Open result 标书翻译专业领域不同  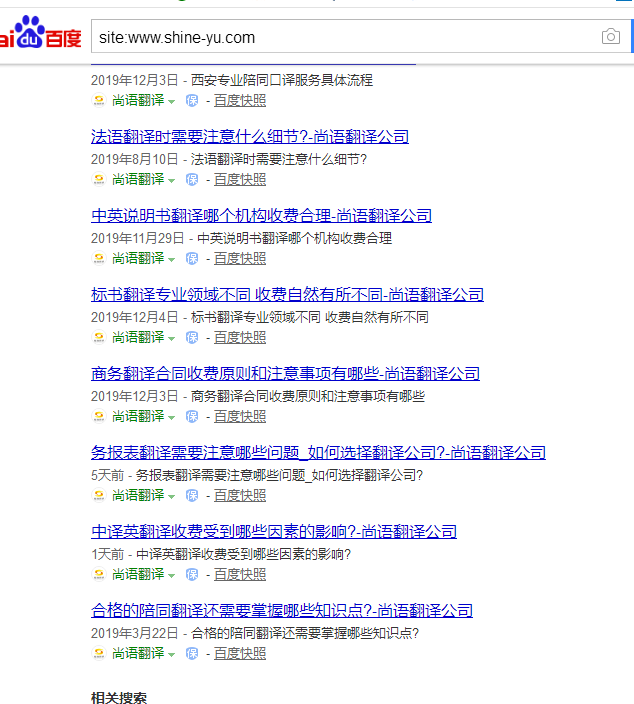click(287, 295)
